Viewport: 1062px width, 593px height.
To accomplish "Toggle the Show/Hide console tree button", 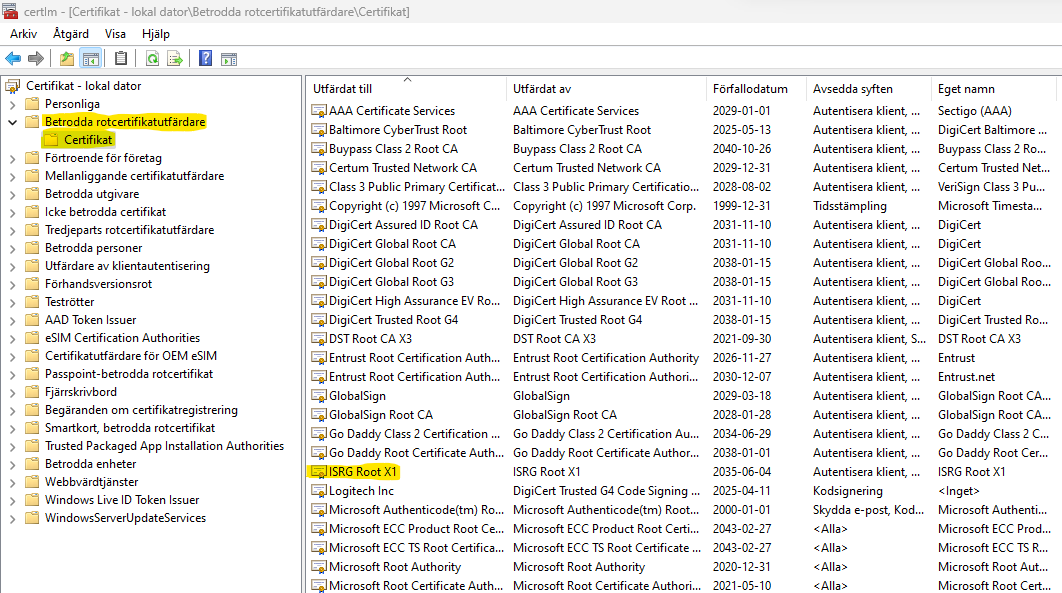I will 90,59.
